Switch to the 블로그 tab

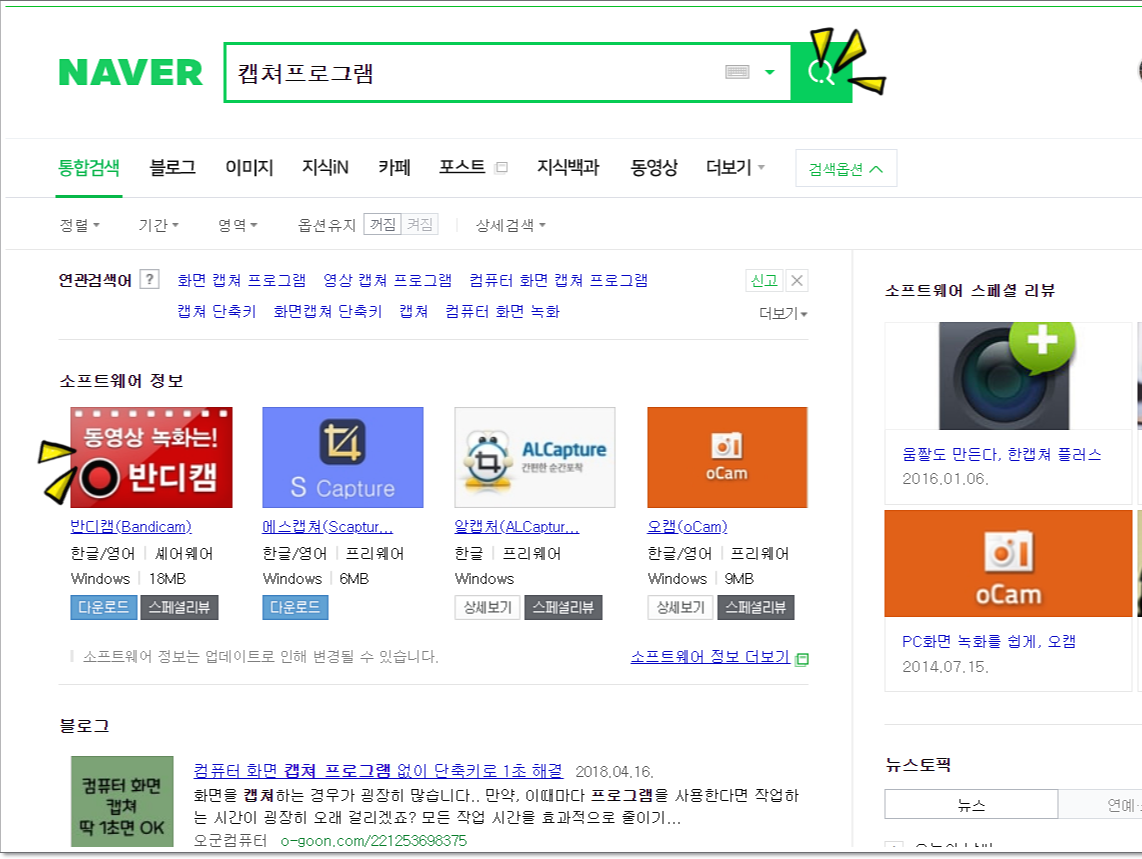click(x=173, y=168)
